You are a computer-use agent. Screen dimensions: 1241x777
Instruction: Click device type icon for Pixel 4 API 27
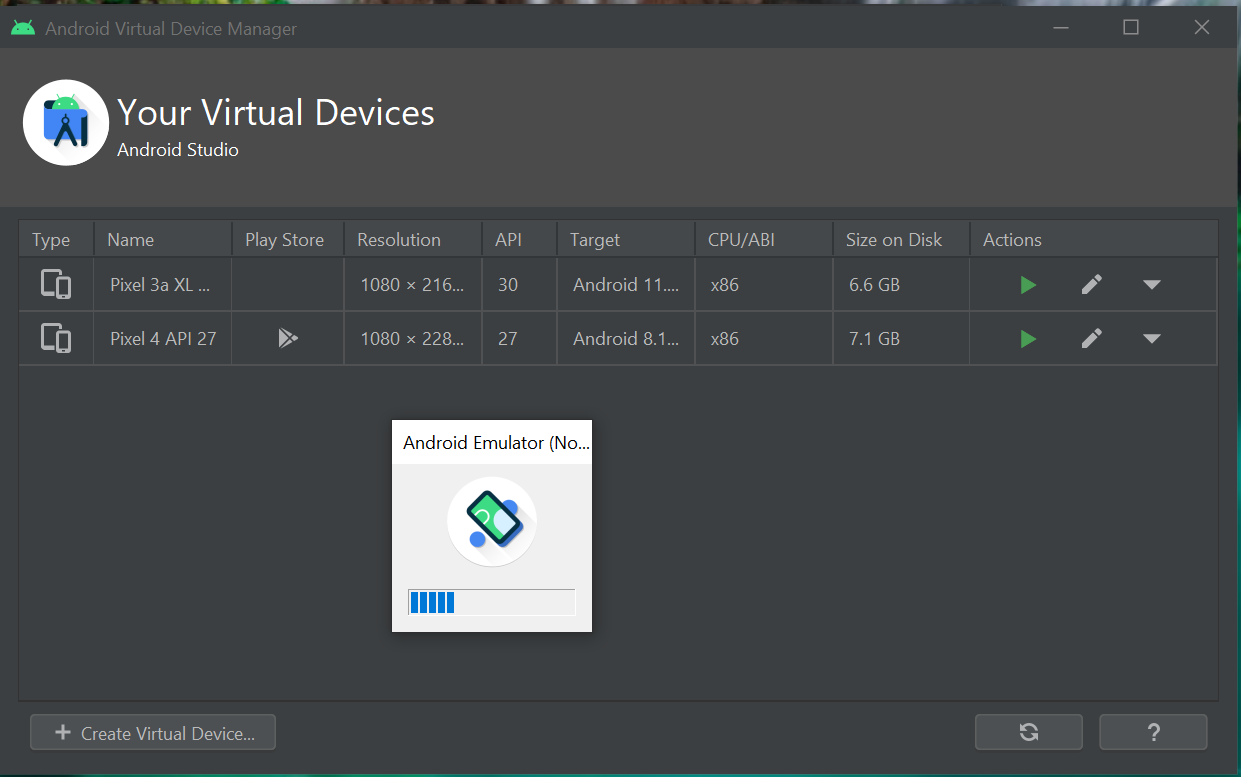click(x=56, y=339)
